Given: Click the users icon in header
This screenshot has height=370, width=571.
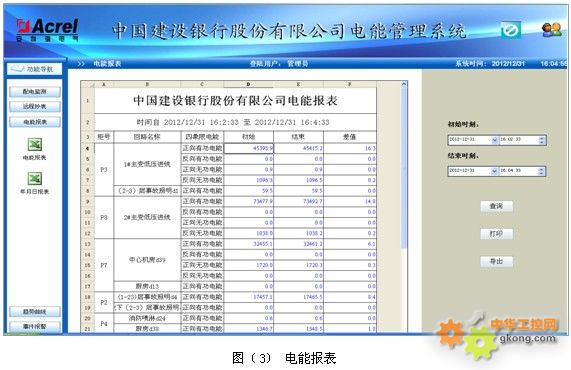Looking at the screenshot, I should click(x=552, y=30).
